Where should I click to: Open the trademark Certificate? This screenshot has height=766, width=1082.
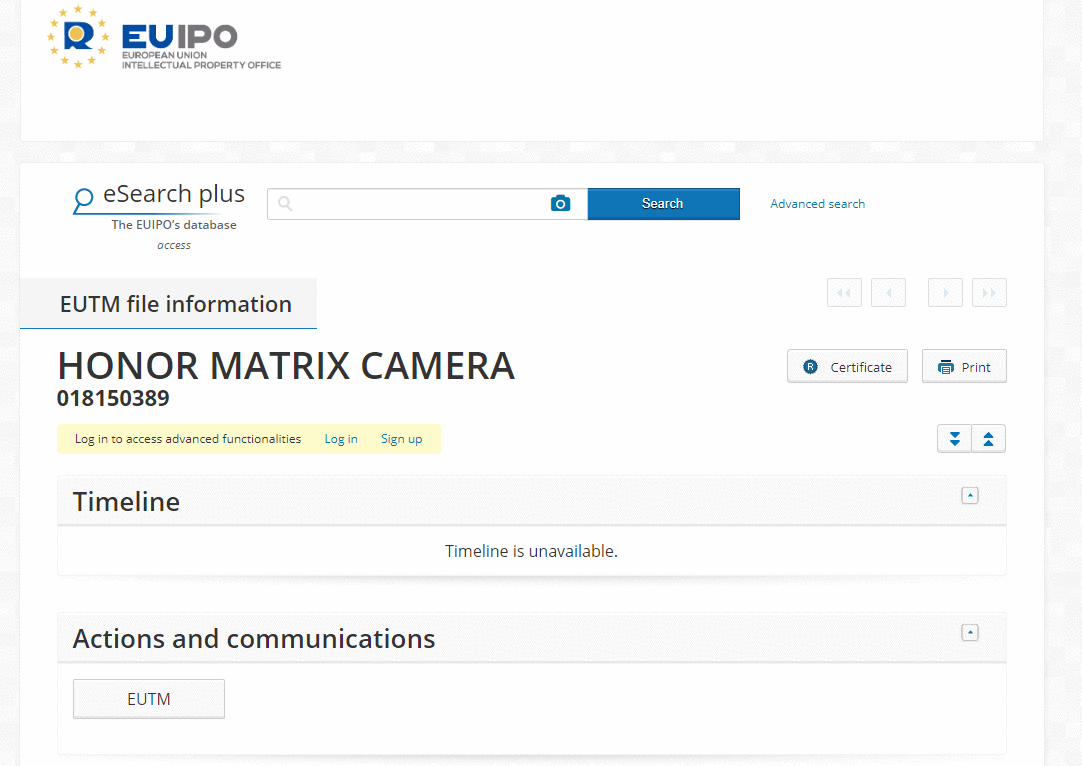click(x=847, y=366)
